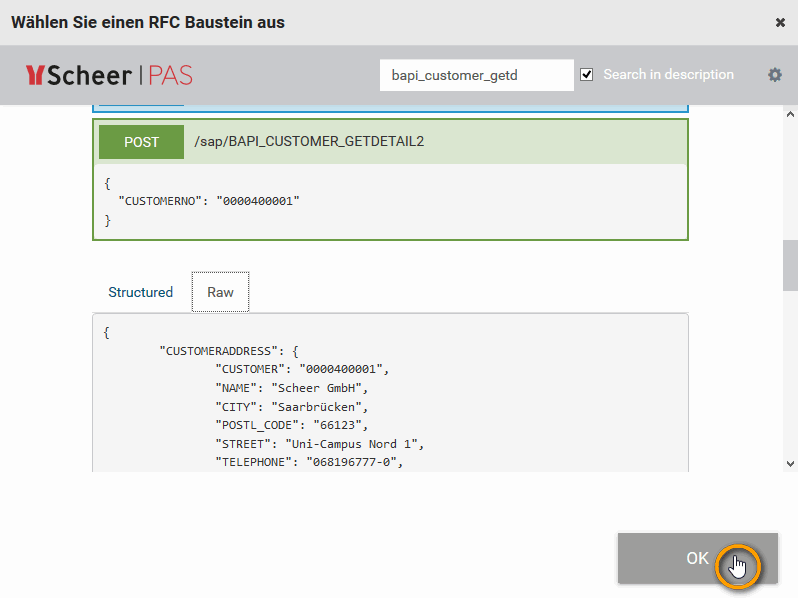Click the CUSTOMERNO request body block
The width and height of the screenshot is (798, 598).
(390, 201)
